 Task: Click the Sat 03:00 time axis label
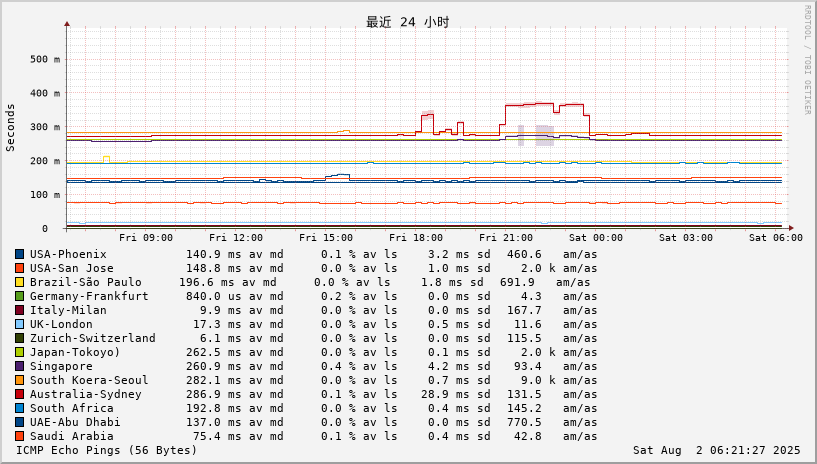686,237
